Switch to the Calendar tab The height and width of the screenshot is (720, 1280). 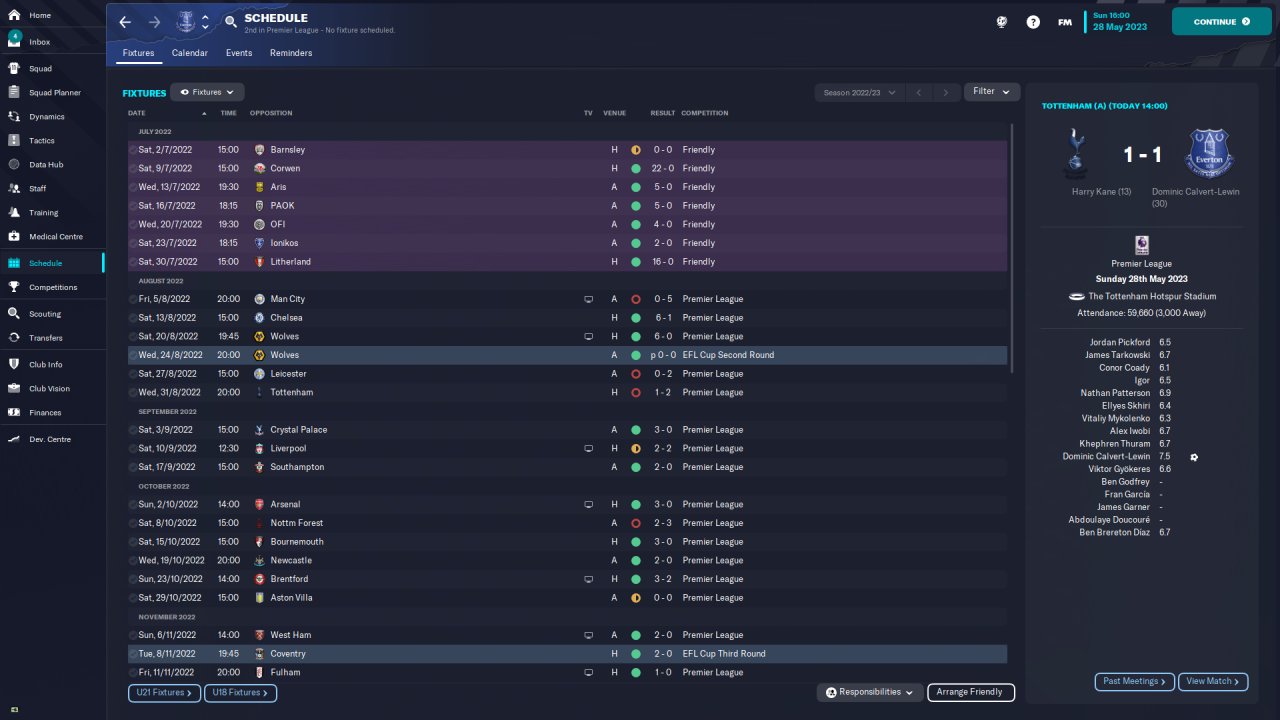point(190,53)
